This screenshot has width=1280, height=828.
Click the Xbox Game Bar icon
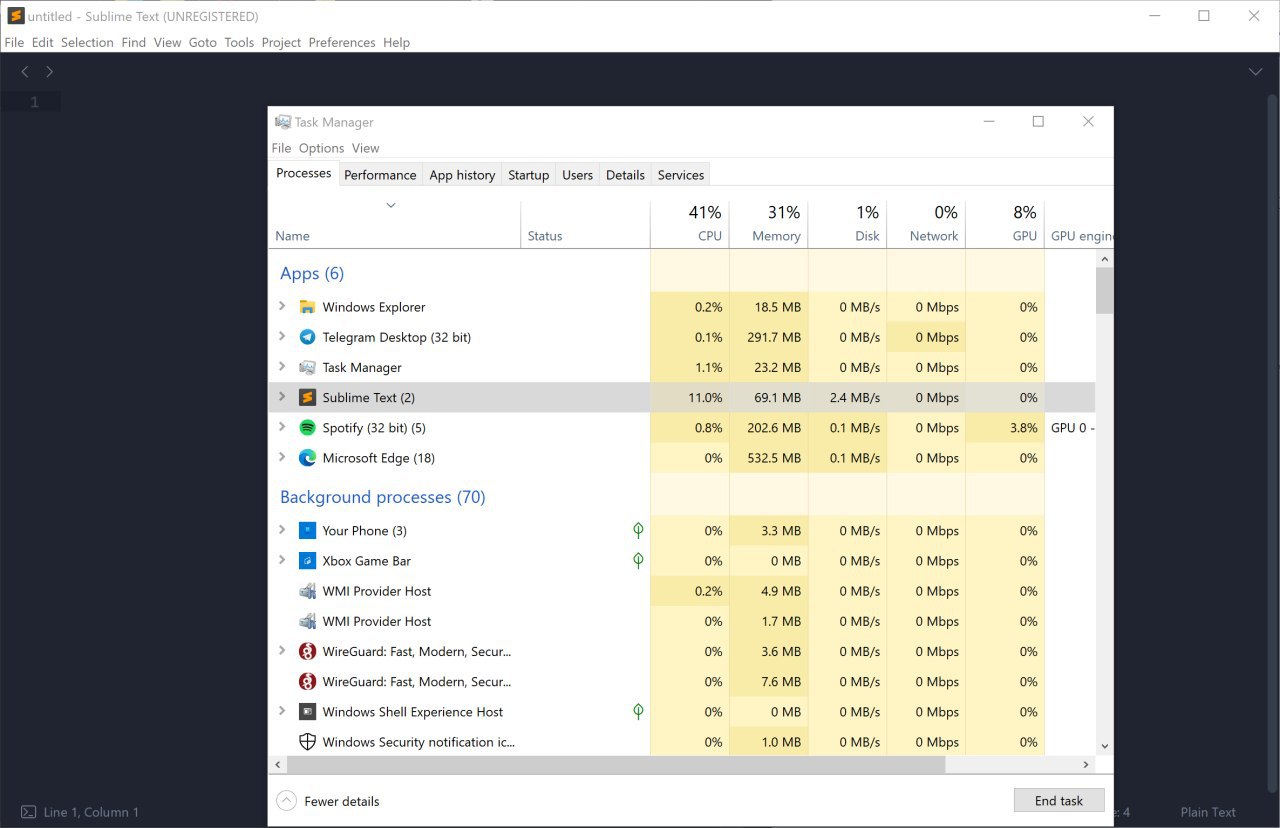click(x=307, y=561)
